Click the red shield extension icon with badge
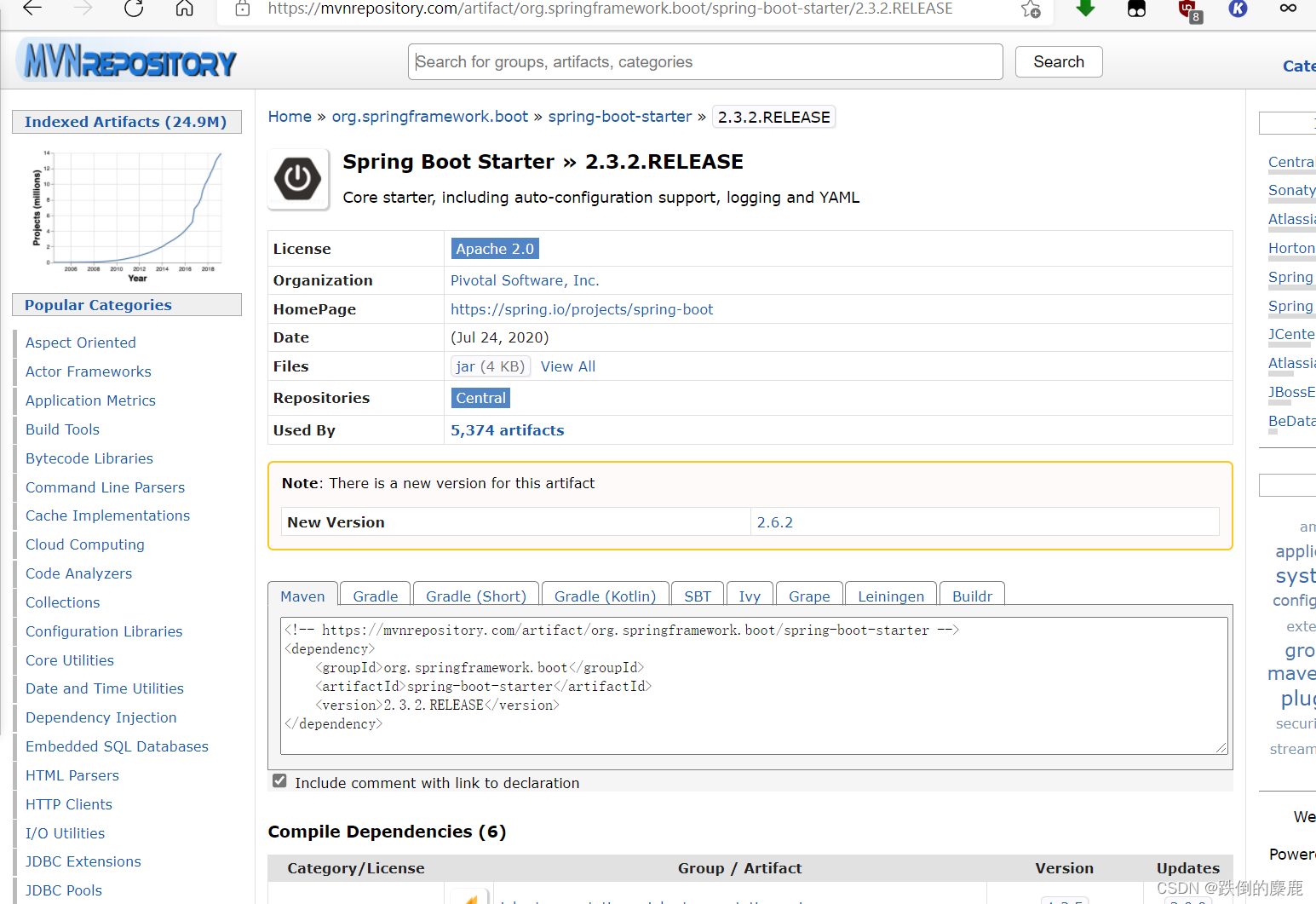Image resolution: width=1316 pixels, height=904 pixels. tap(1190, 10)
